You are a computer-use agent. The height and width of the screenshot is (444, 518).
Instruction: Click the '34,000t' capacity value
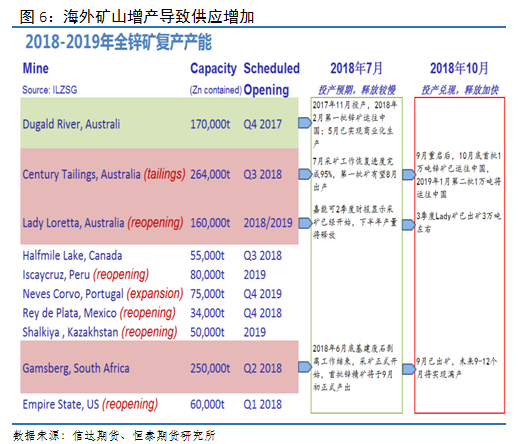point(207,313)
